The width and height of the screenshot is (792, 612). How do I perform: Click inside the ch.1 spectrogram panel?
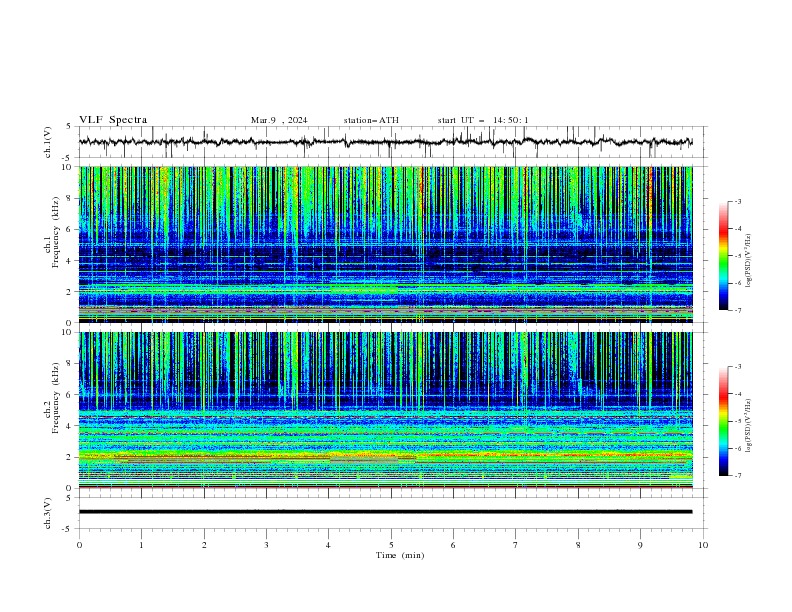385,244
